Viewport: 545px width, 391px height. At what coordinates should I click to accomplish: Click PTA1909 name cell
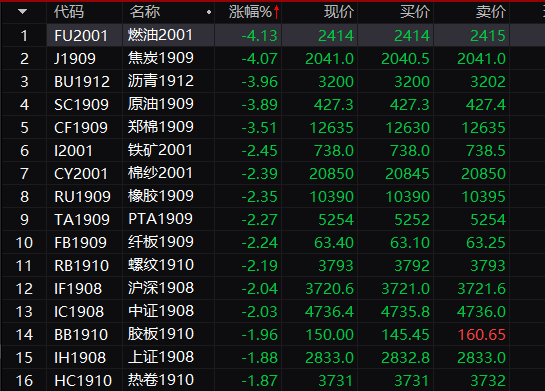pyautogui.click(x=160, y=219)
